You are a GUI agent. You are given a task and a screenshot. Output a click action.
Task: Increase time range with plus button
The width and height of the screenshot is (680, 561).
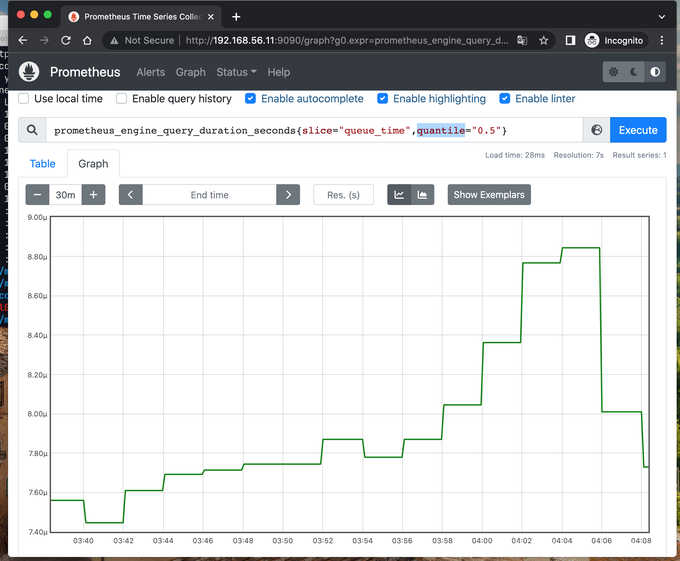93,195
